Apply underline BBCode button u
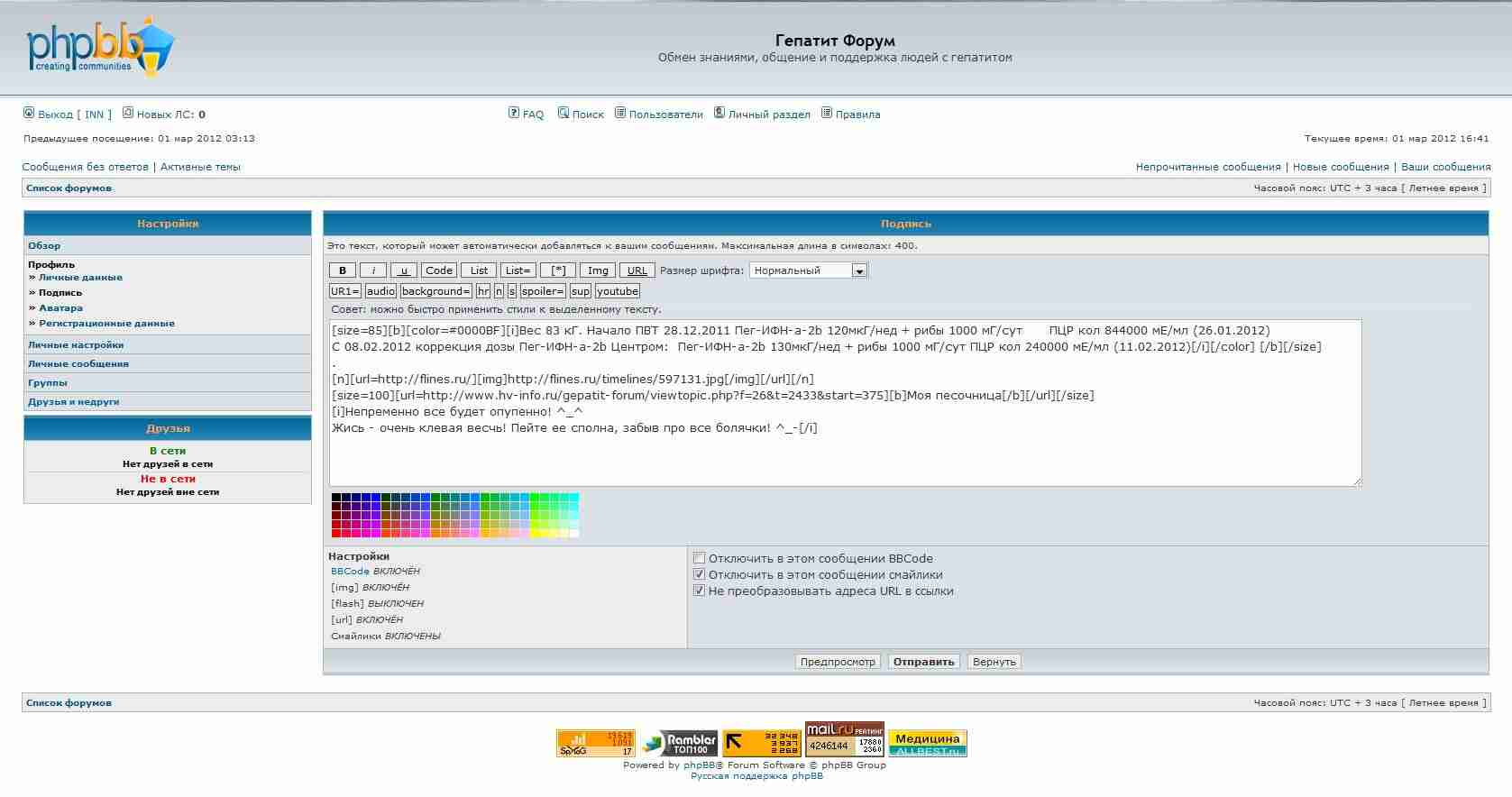Image resolution: width=1512 pixels, height=797 pixels. pos(404,270)
